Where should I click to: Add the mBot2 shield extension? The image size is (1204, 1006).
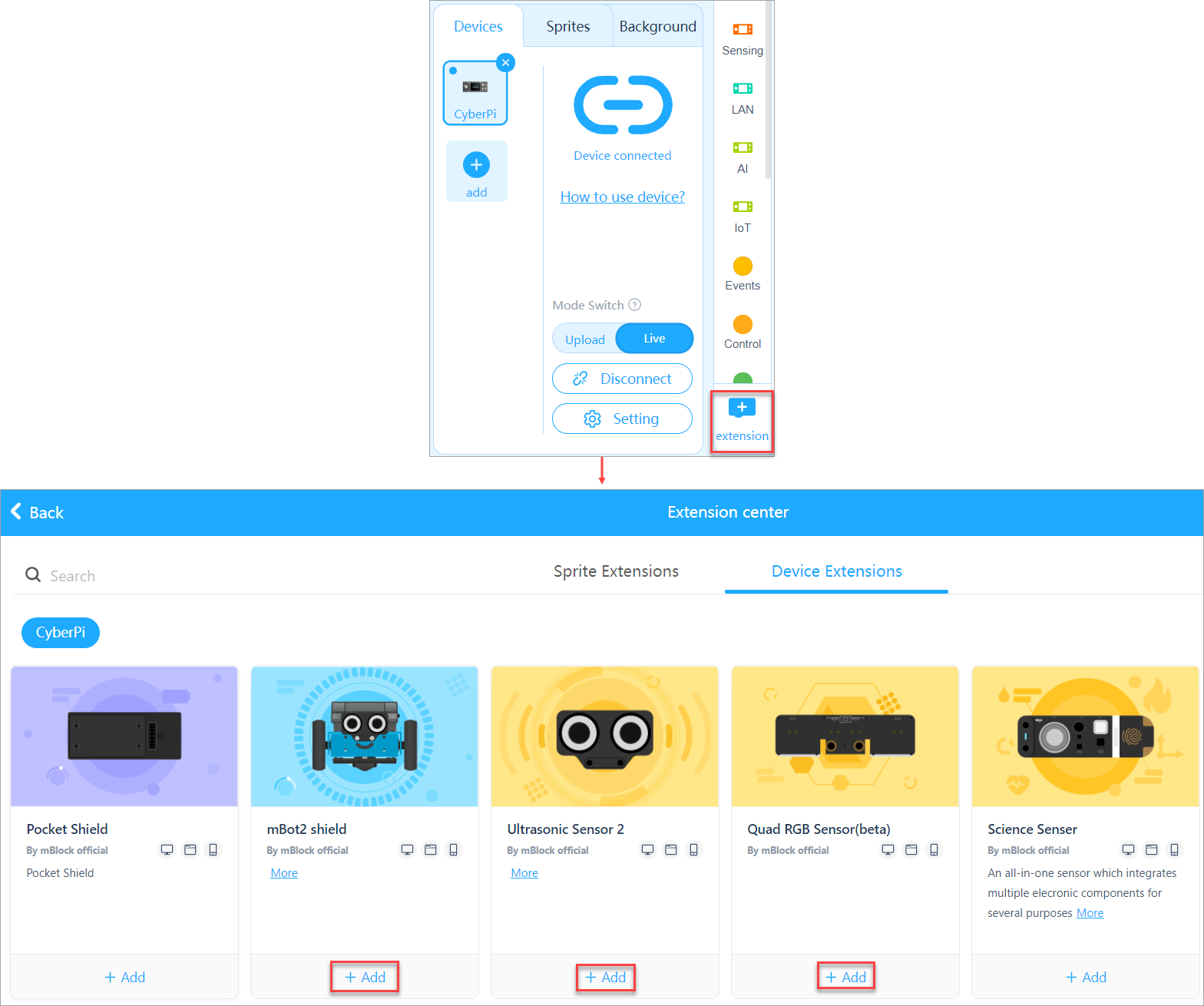point(365,977)
